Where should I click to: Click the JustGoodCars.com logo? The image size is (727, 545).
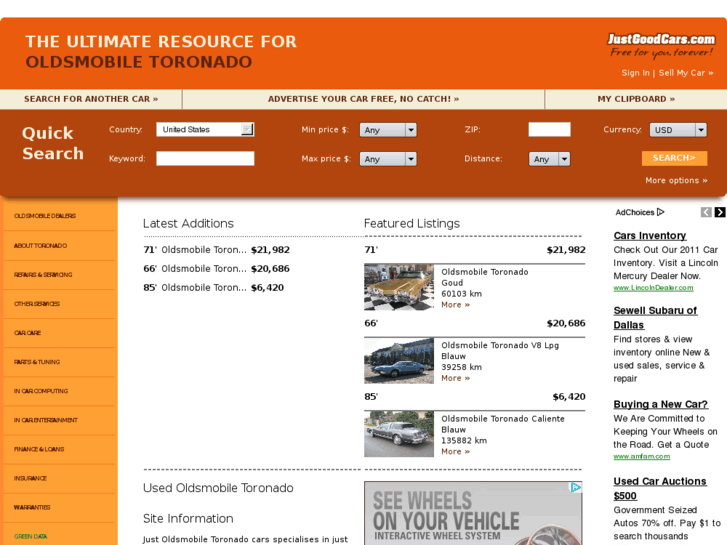point(661,40)
